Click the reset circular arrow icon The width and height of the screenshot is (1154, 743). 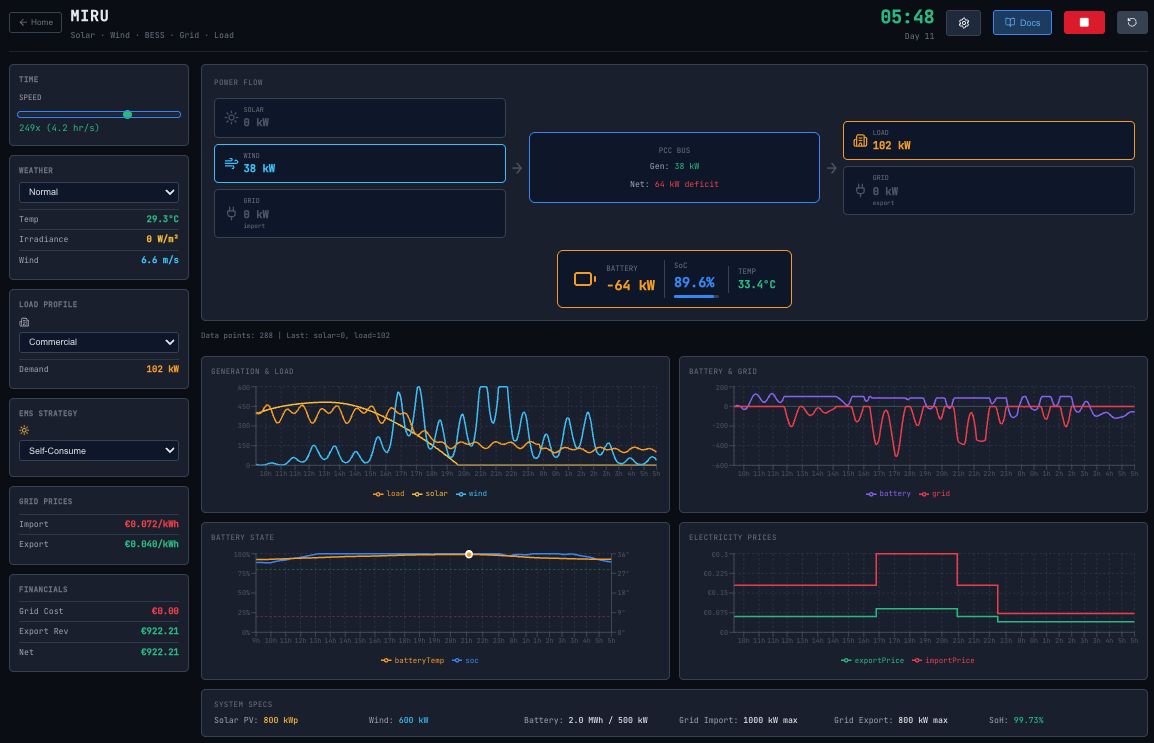point(1132,23)
